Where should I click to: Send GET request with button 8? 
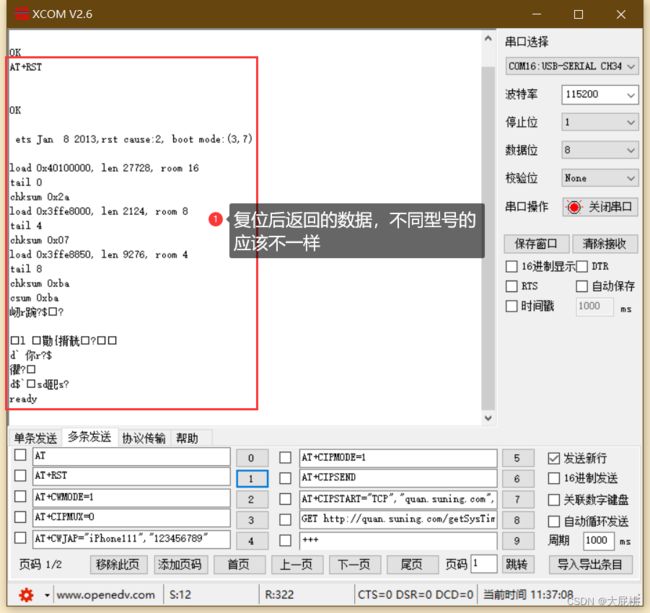coord(518,520)
